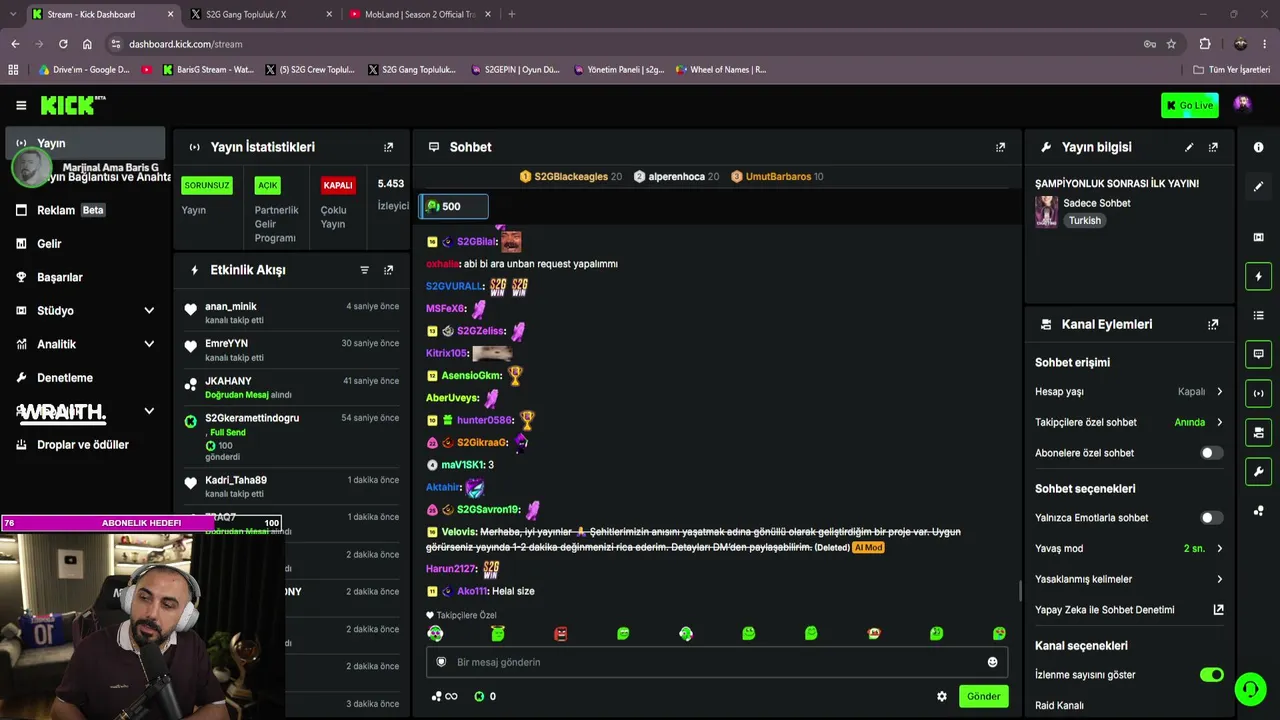Image resolution: width=1280 pixels, height=720 pixels.
Task: Pop out the Yayın İstatistikleri panel
Action: click(x=389, y=147)
